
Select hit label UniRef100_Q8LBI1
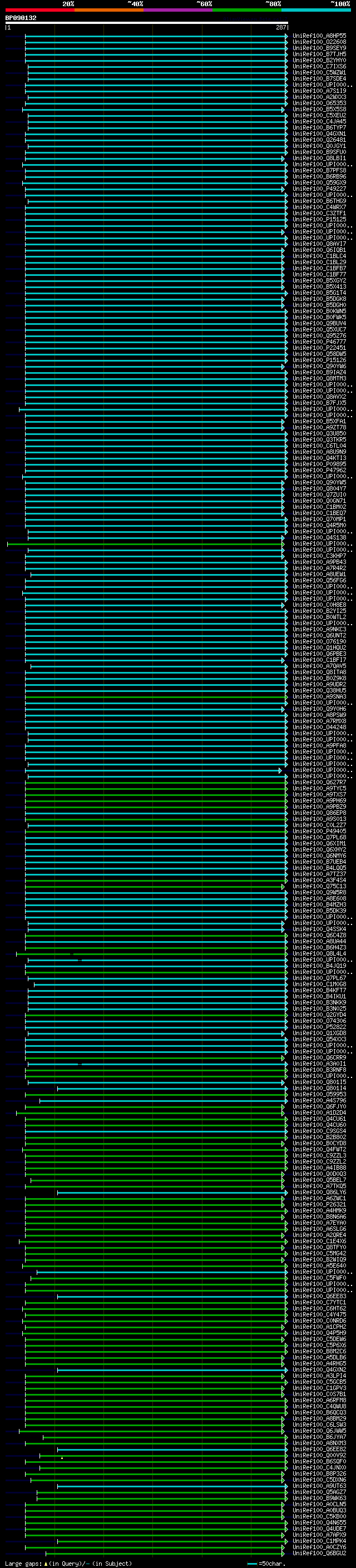[x=319, y=159]
